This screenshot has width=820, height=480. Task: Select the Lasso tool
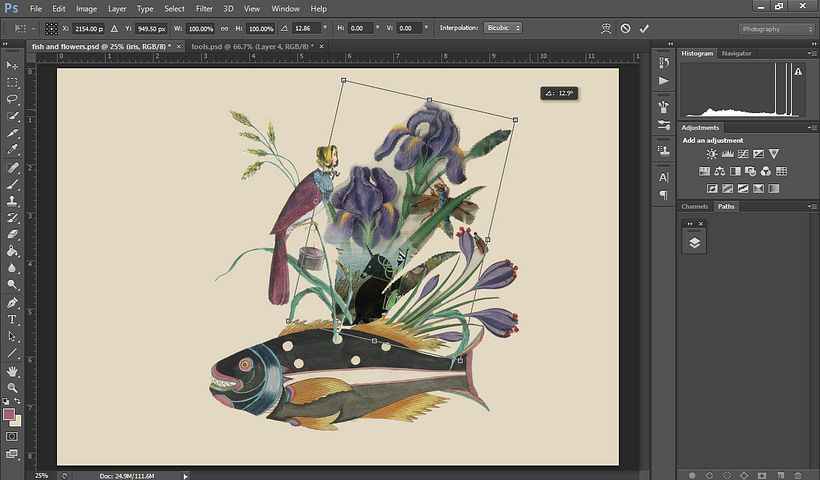pos(13,99)
